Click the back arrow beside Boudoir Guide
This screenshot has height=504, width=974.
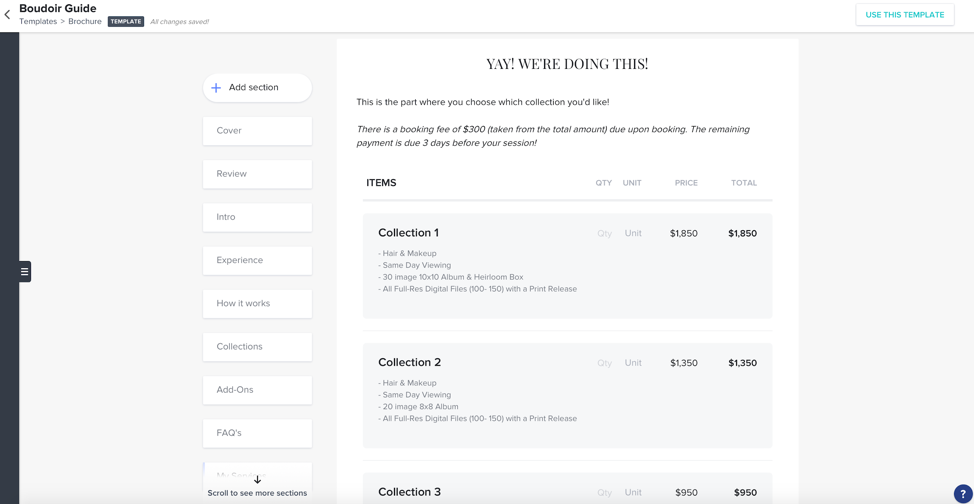click(x=7, y=14)
